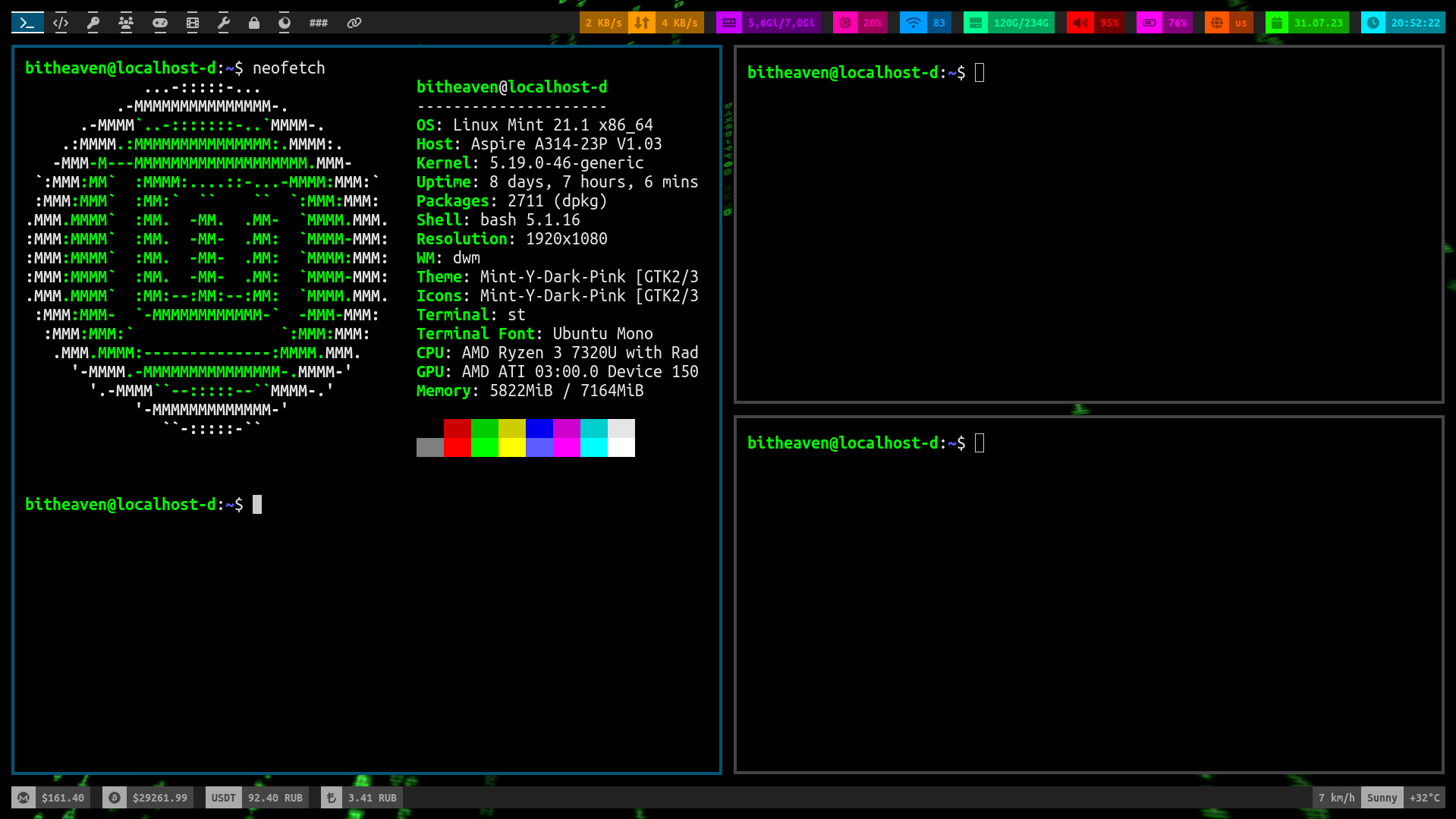This screenshot has height=819, width=1456.
Task: Focus the top-right terminal prompt
Action: coord(866,73)
